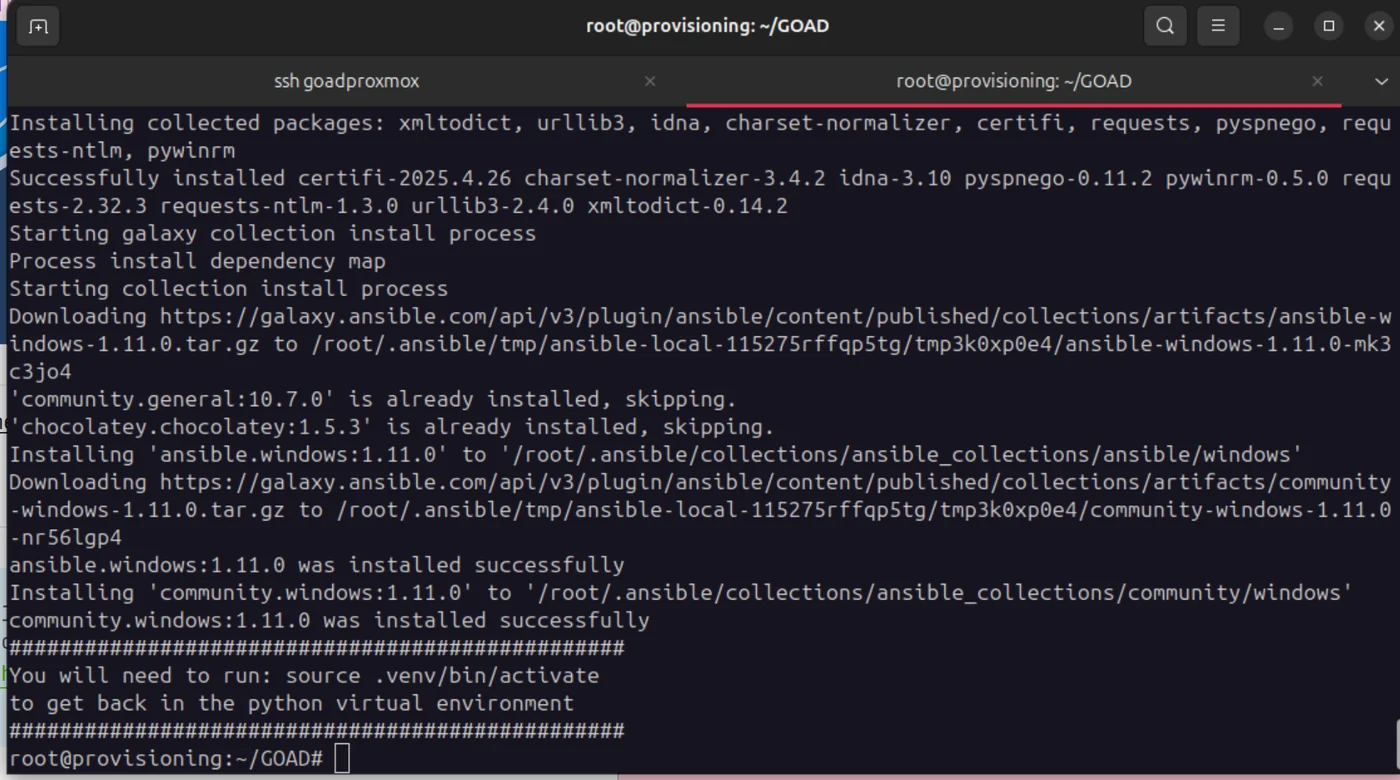This screenshot has height=780, width=1400.
Task: Switch to the ssh goadproxmox tab
Action: click(346, 81)
